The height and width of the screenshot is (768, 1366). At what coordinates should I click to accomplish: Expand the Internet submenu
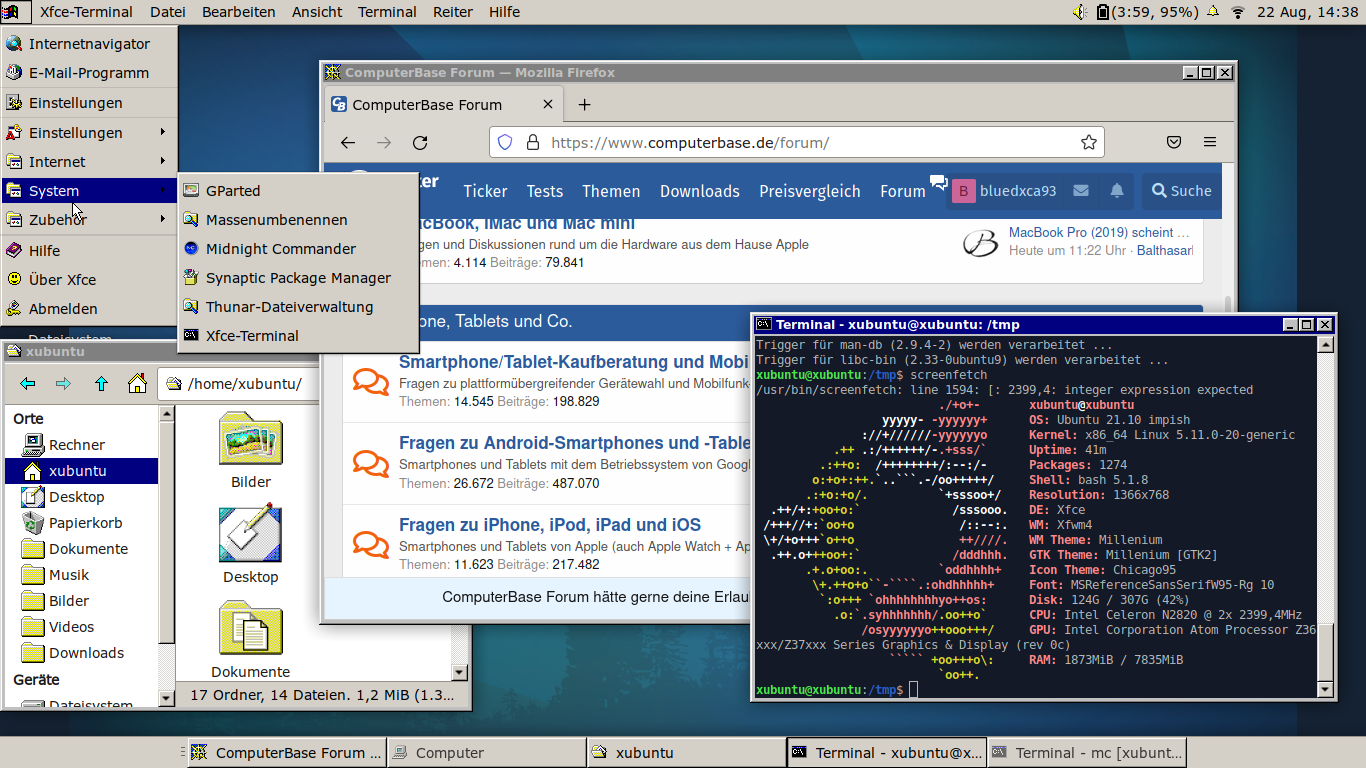(x=89, y=162)
